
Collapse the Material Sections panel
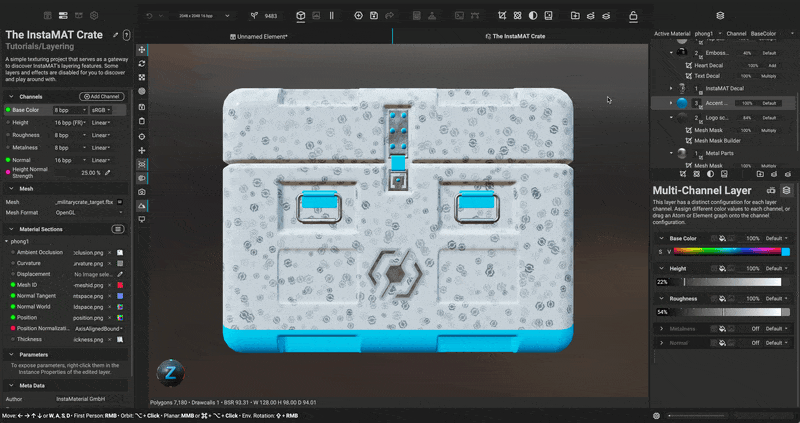(x=12, y=229)
